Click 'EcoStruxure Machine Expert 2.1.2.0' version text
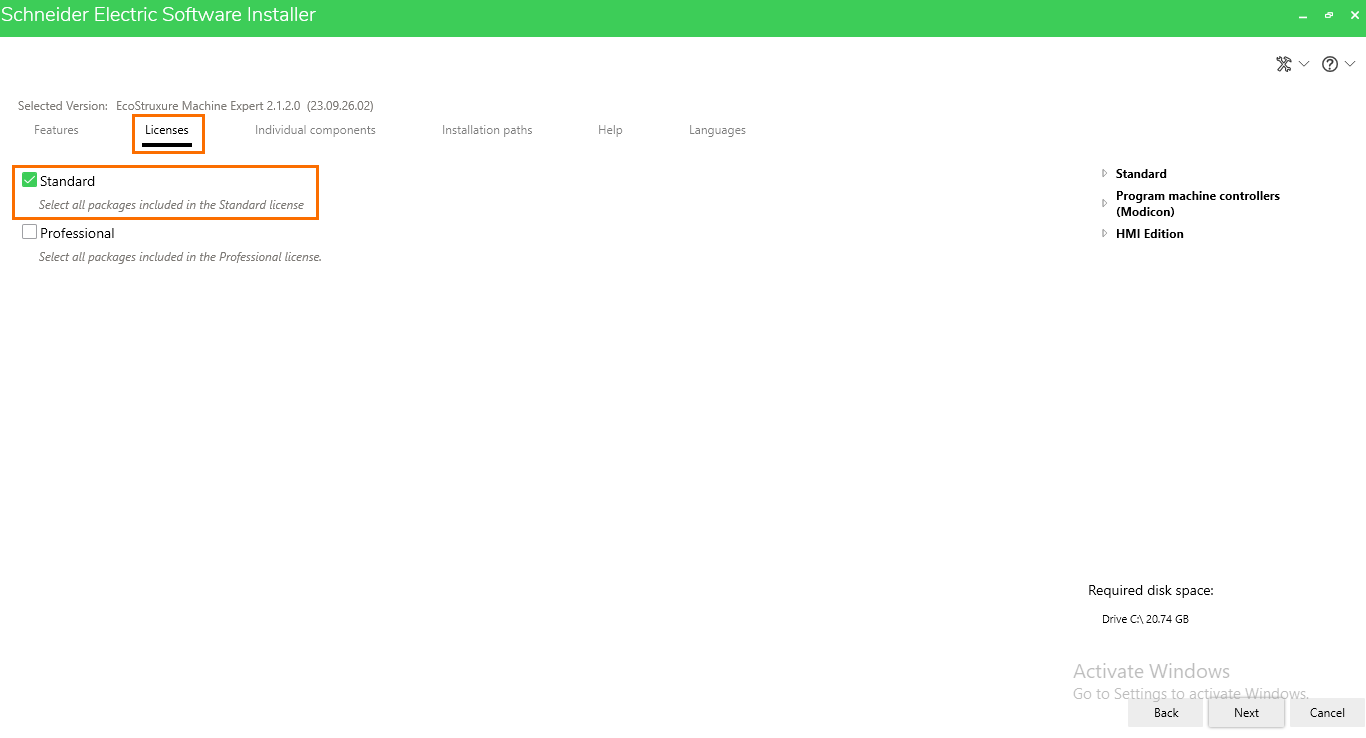The height and width of the screenshot is (738, 1366). click(208, 105)
